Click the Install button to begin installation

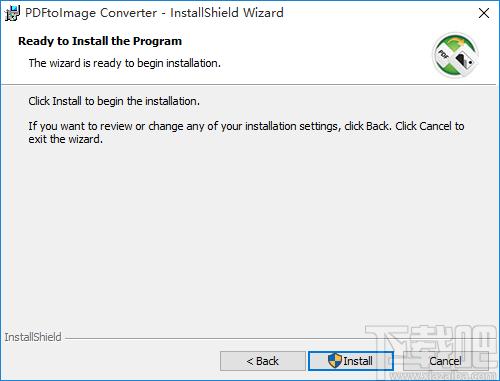pyautogui.click(x=351, y=361)
